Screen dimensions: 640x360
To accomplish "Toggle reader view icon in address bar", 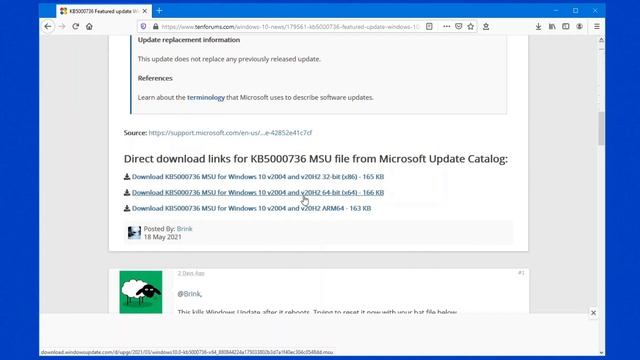I will (x=429, y=27).
